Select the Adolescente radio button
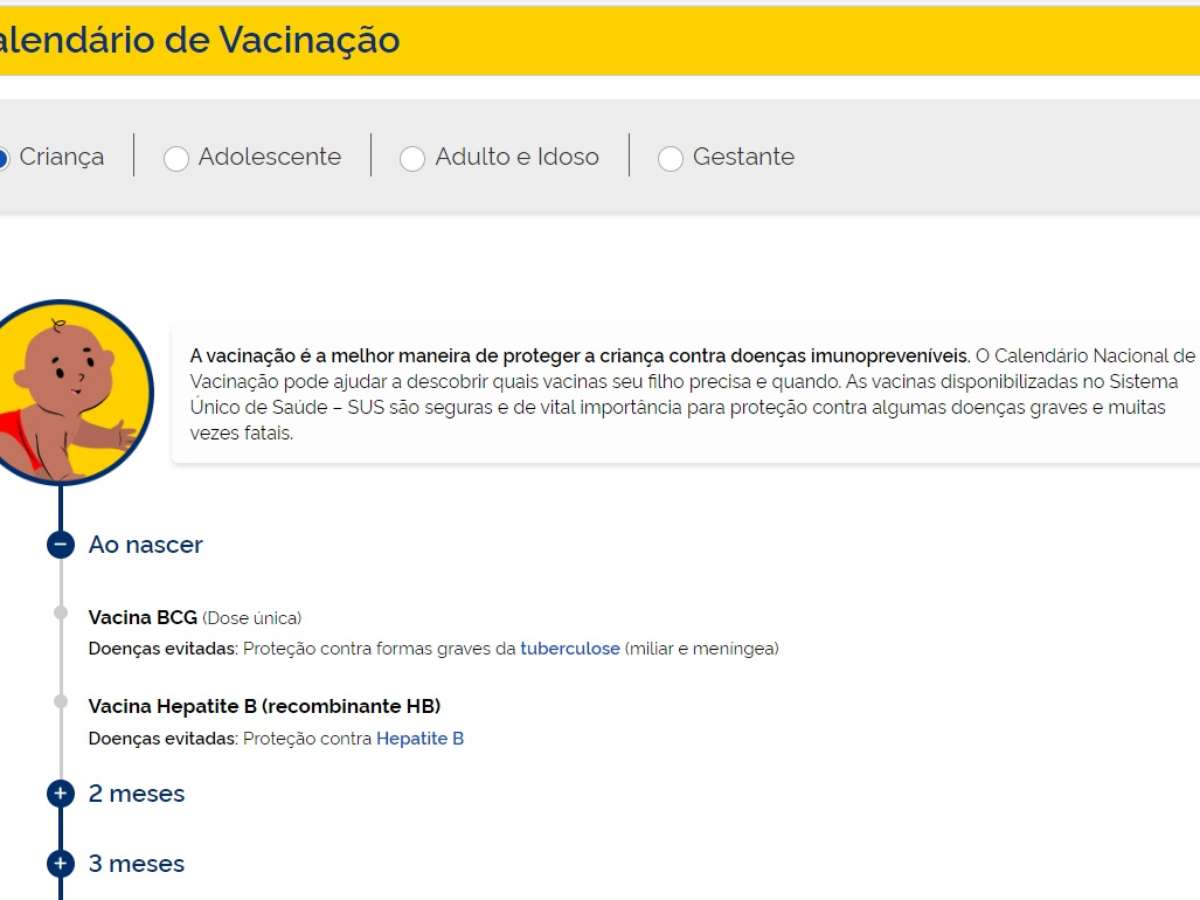1200x900 pixels. tap(176, 159)
